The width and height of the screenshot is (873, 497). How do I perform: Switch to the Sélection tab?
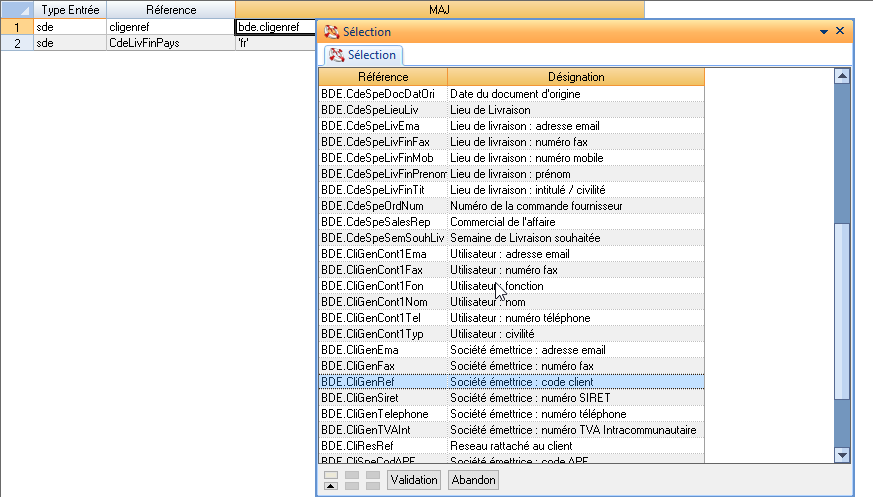click(x=363, y=55)
